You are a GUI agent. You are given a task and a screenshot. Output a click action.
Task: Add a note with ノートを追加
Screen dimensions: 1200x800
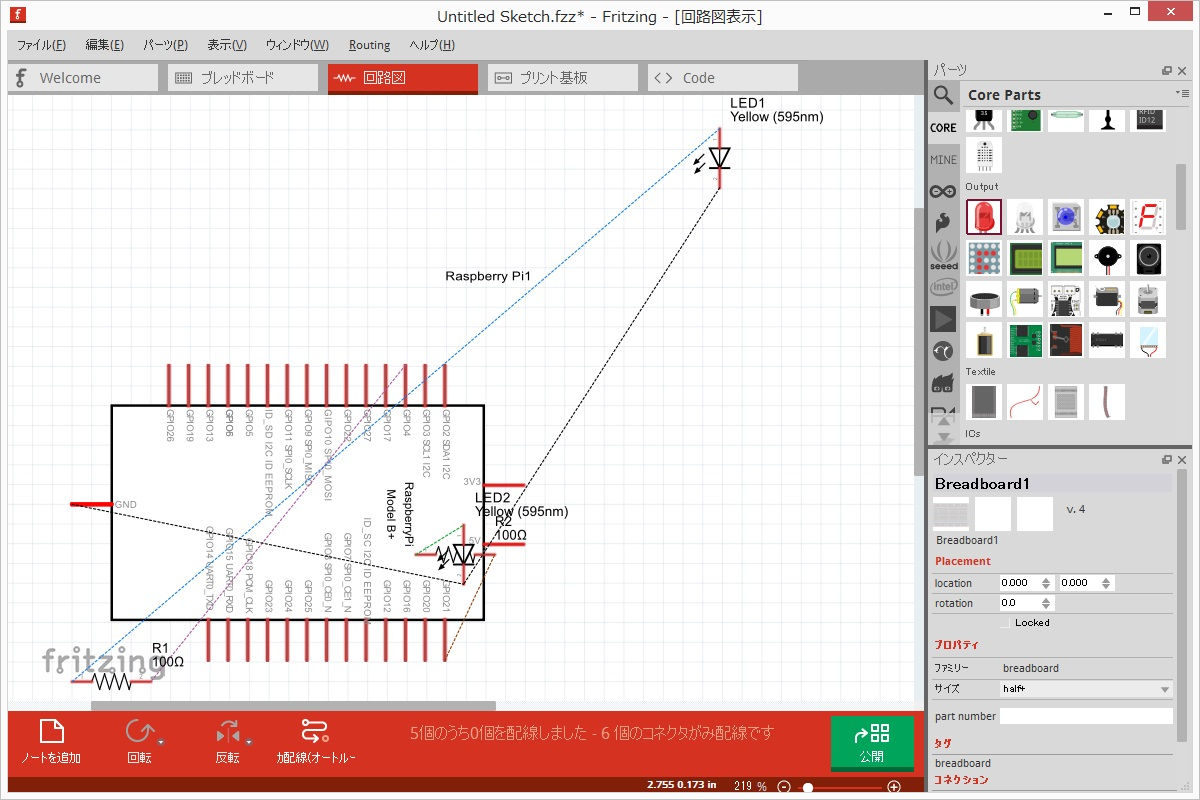point(51,741)
